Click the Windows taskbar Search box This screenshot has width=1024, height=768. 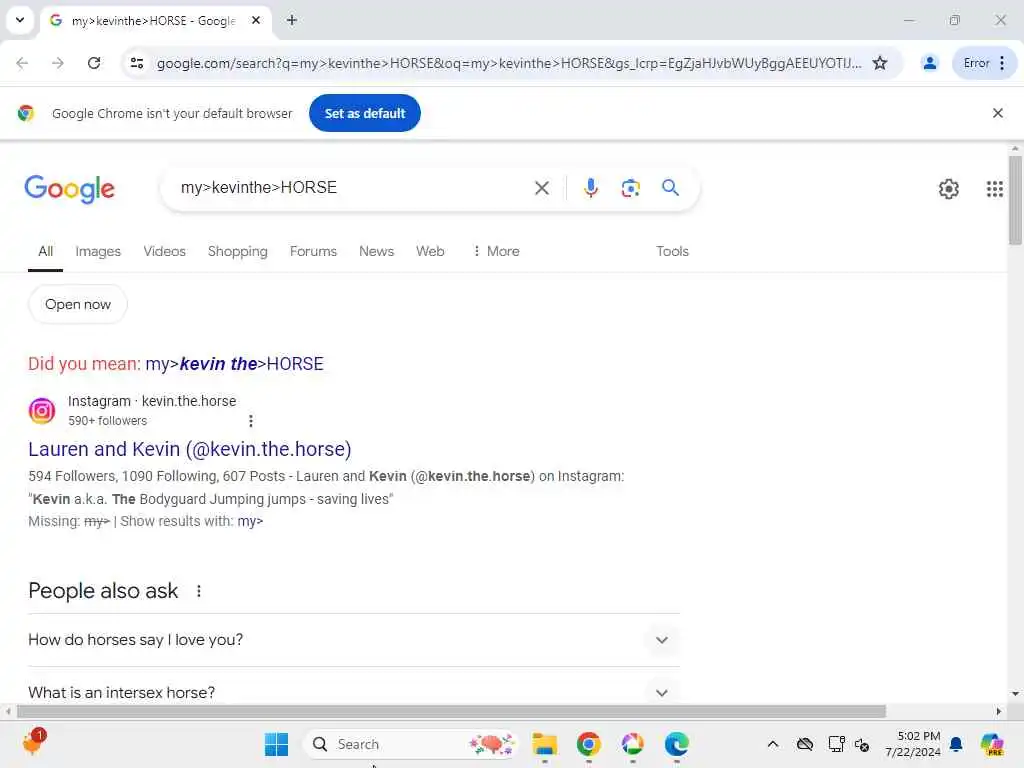[x=410, y=744]
